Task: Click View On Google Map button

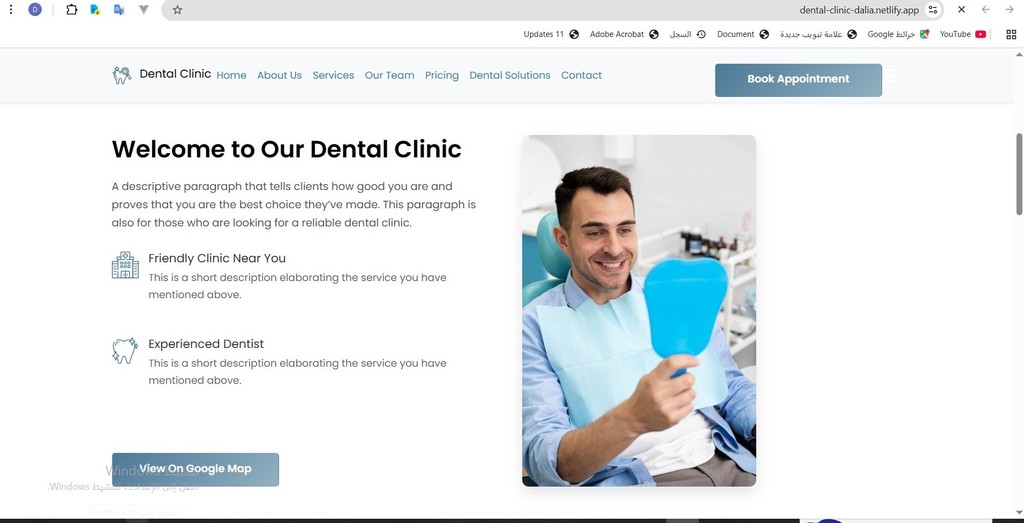Action: 195,469
